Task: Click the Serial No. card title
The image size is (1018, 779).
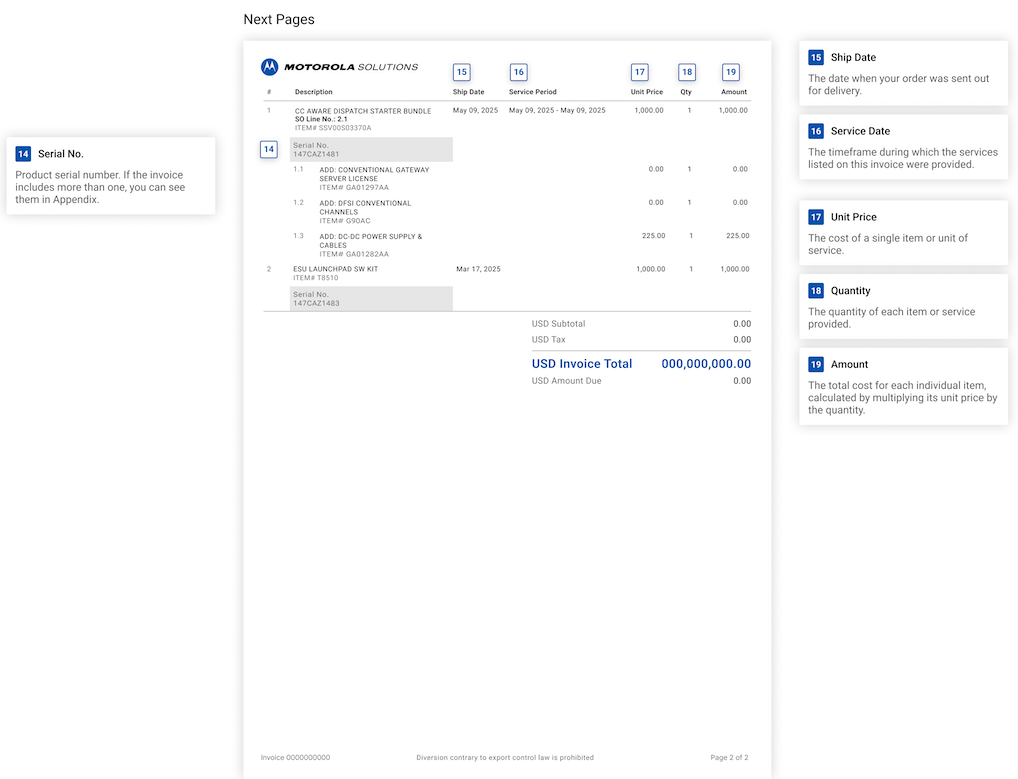Action: tap(61, 154)
